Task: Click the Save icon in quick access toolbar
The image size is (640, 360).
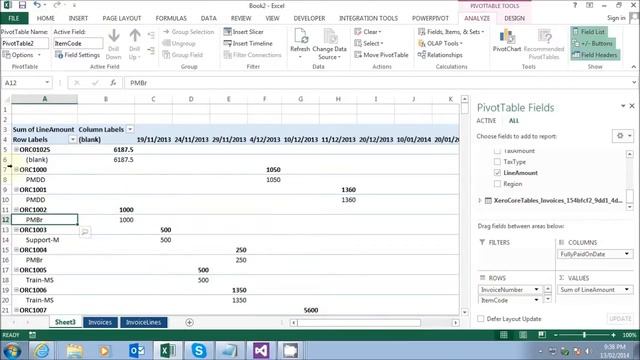Action: point(22,5)
